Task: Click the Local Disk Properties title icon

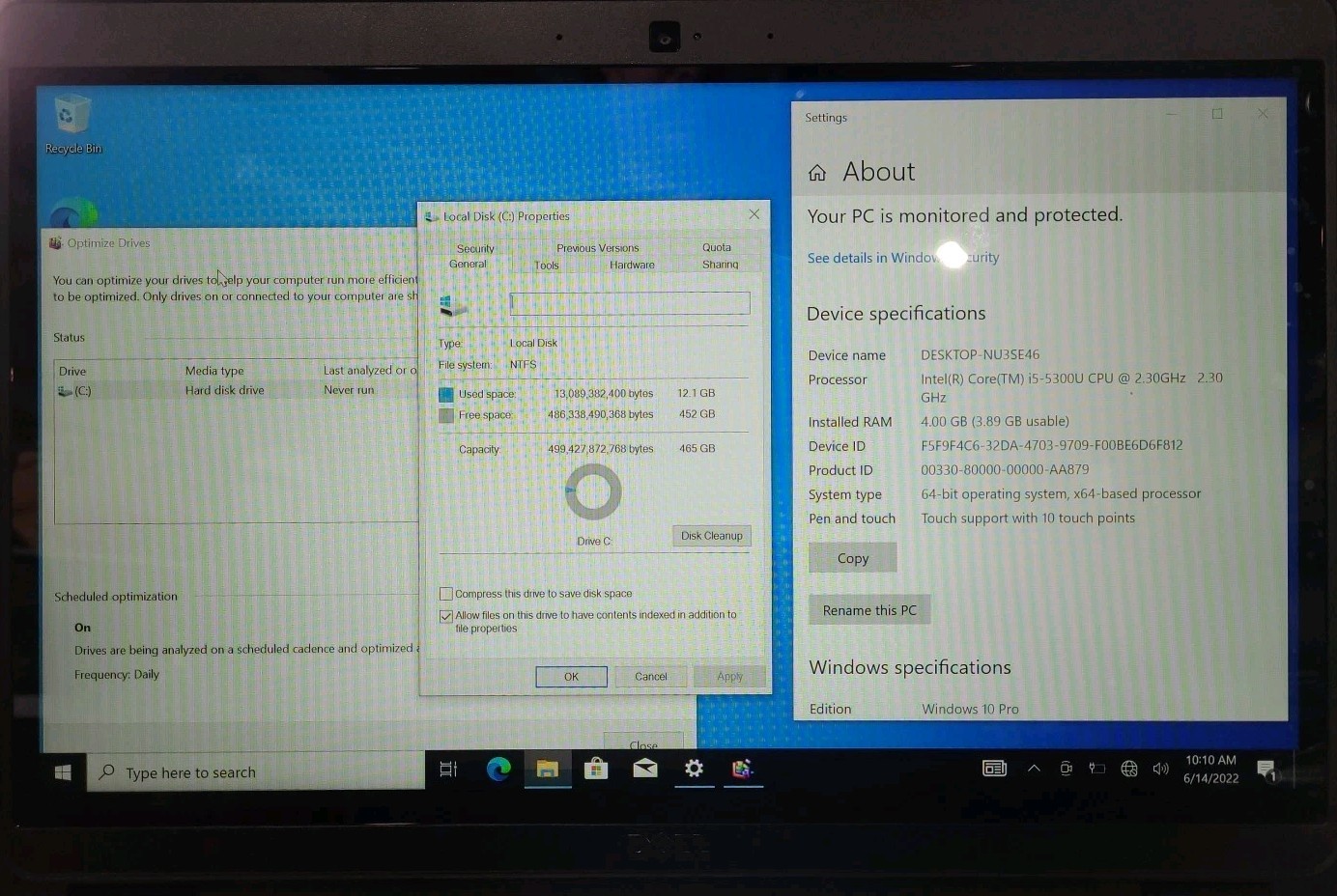Action: coord(432,216)
